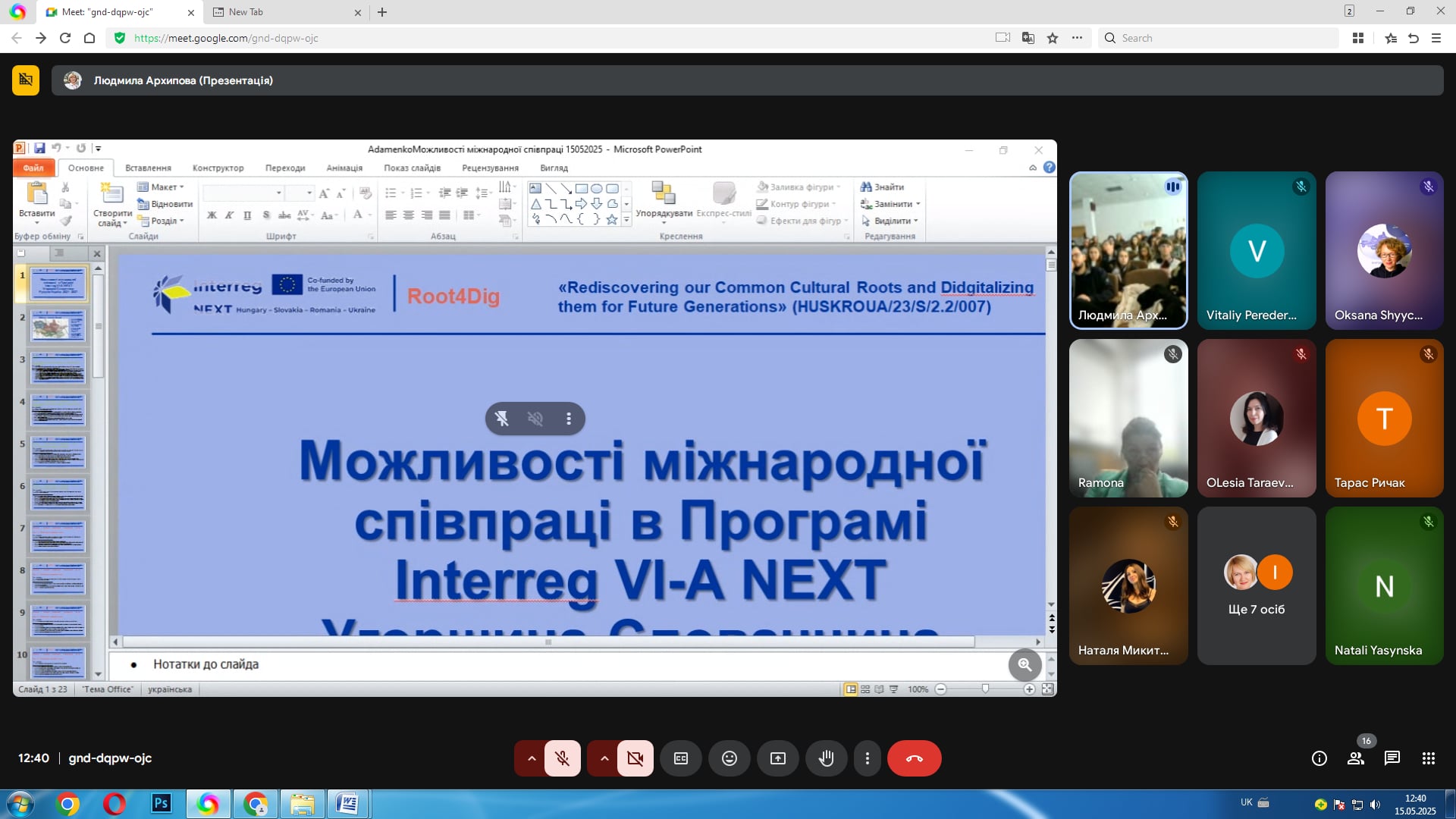Screen dimensions: 1456x819
Task: Click zoom in plus in PowerPoint status bar
Action: pos(1029,689)
